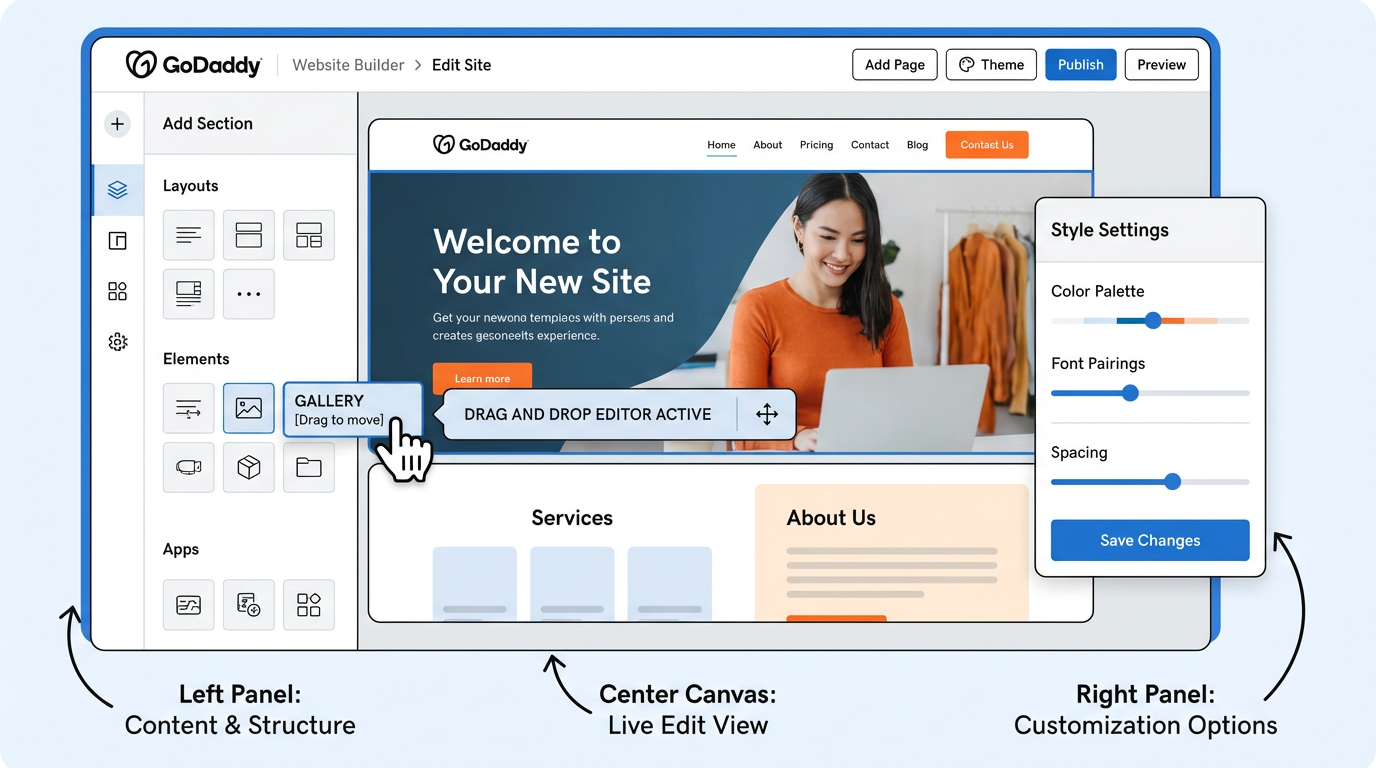
Task: Adjust the Color Palette slider
Action: 1152,321
